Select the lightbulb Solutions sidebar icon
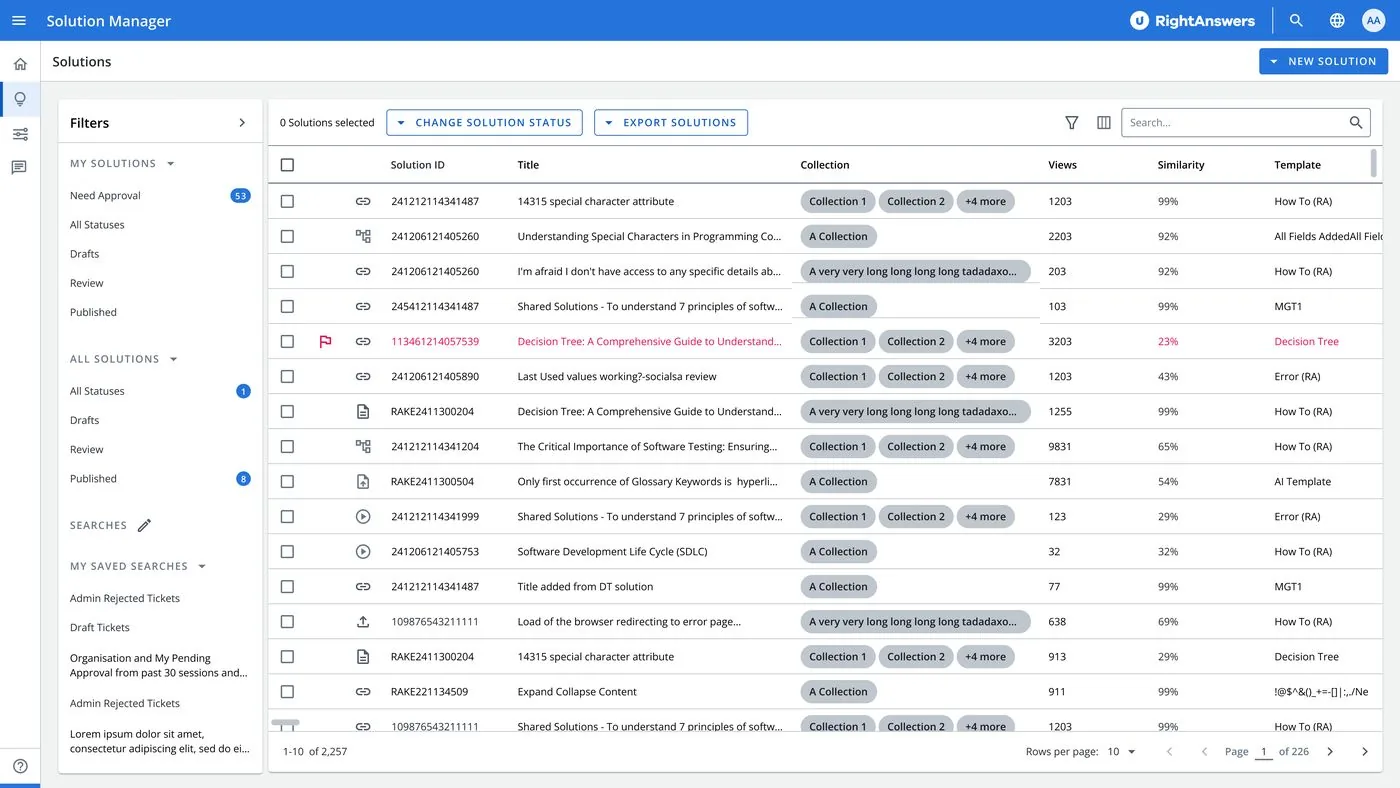Viewport: 1400px width, 788px height. [20, 99]
